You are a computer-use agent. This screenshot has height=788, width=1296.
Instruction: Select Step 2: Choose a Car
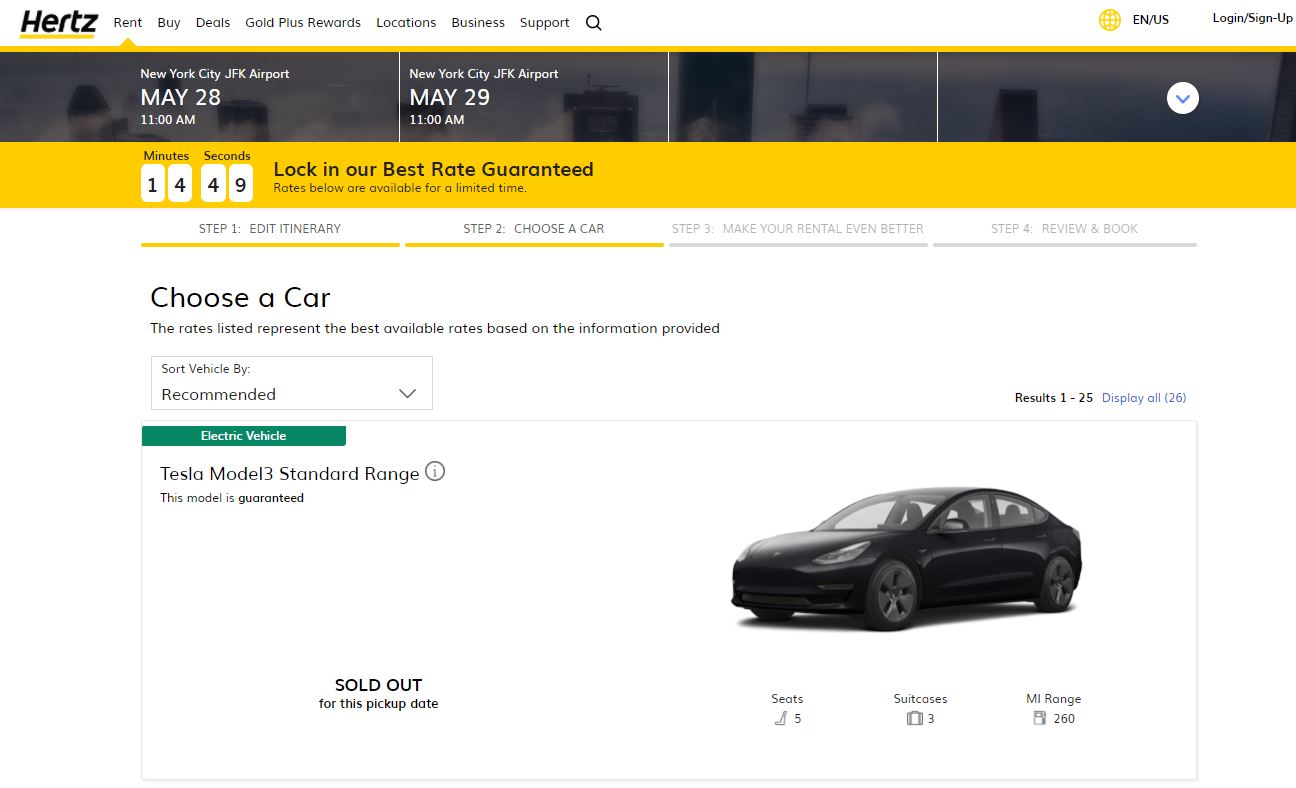coord(534,230)
